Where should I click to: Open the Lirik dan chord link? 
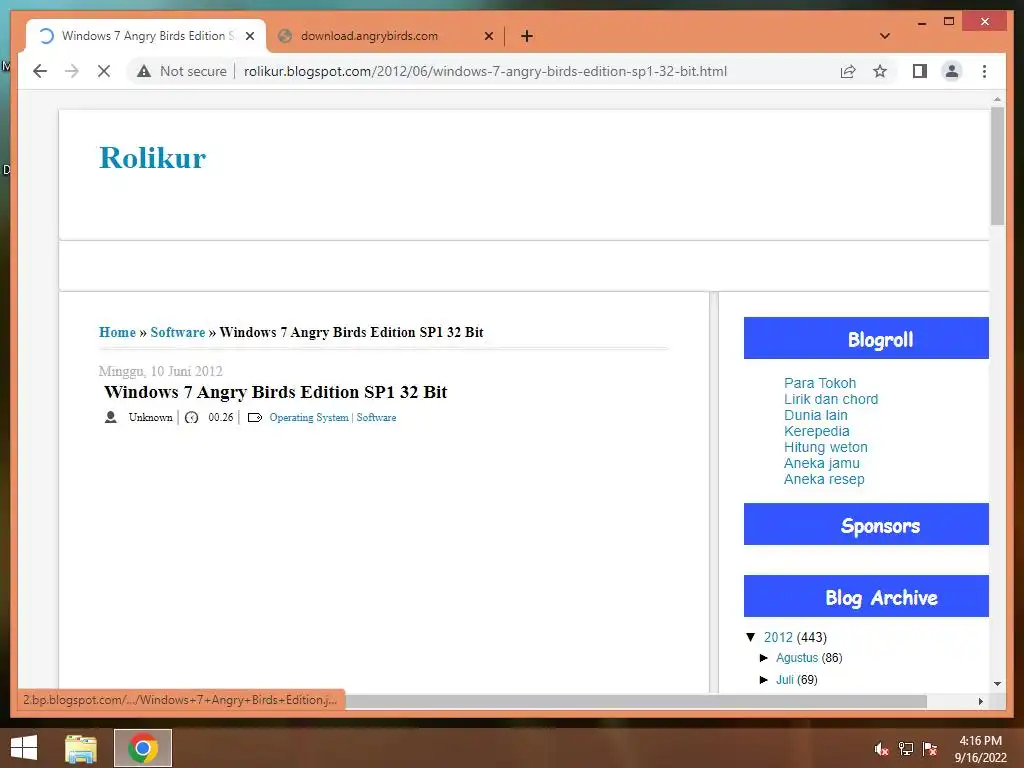(x=831, y=399)
